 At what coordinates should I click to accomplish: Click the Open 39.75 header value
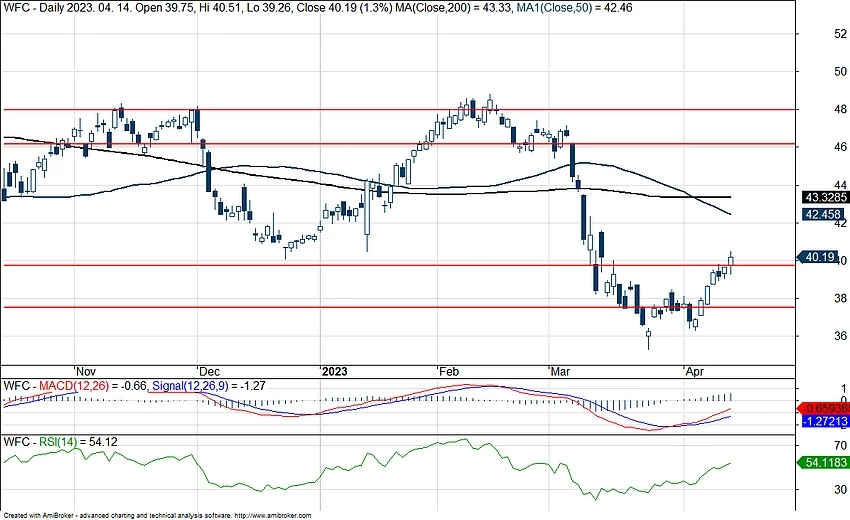pos(165,8)
